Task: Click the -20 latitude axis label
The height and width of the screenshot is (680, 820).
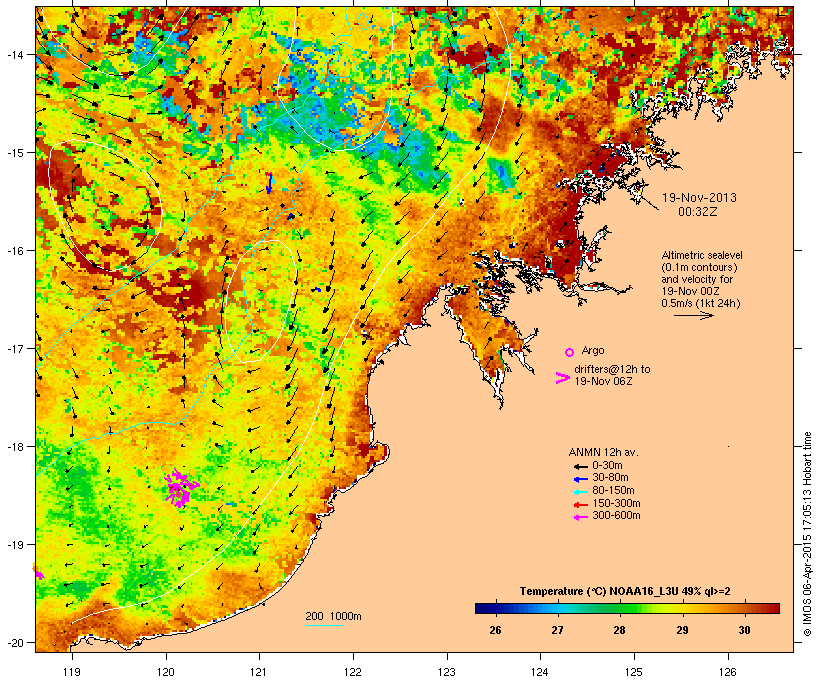Action: (x=15, y=642)
